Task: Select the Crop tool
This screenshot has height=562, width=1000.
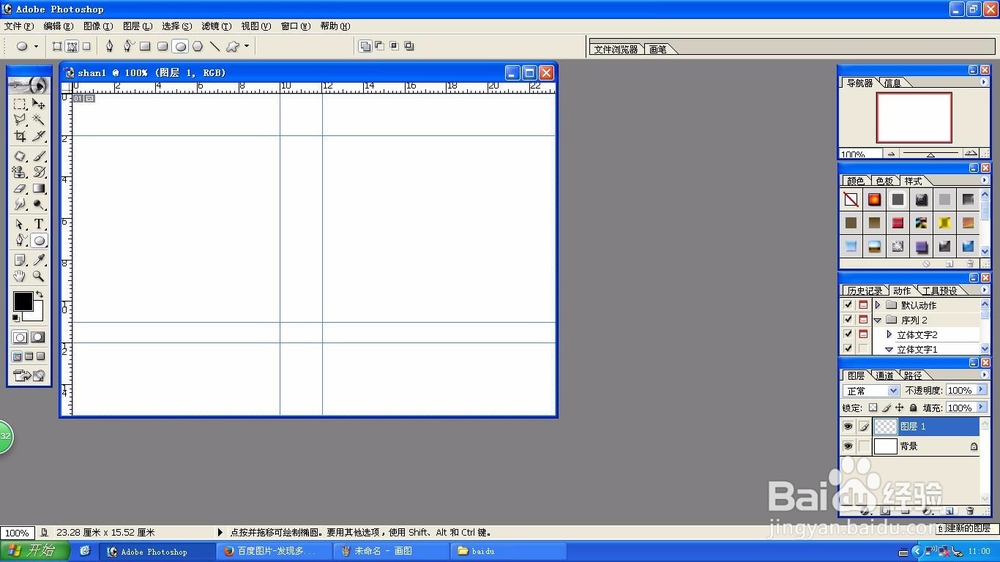Action: point(20,136)
